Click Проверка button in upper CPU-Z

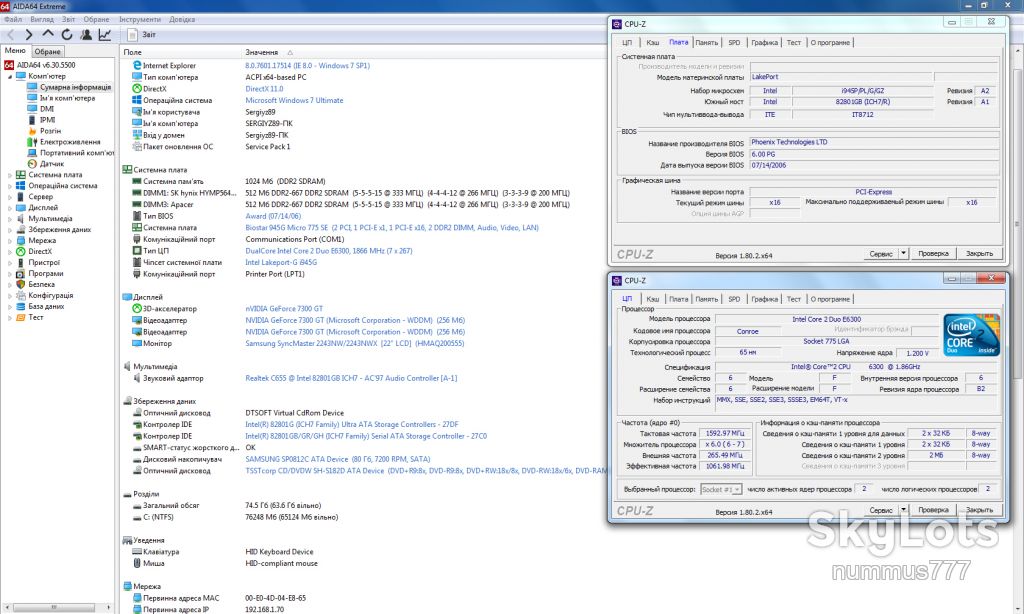933,253
